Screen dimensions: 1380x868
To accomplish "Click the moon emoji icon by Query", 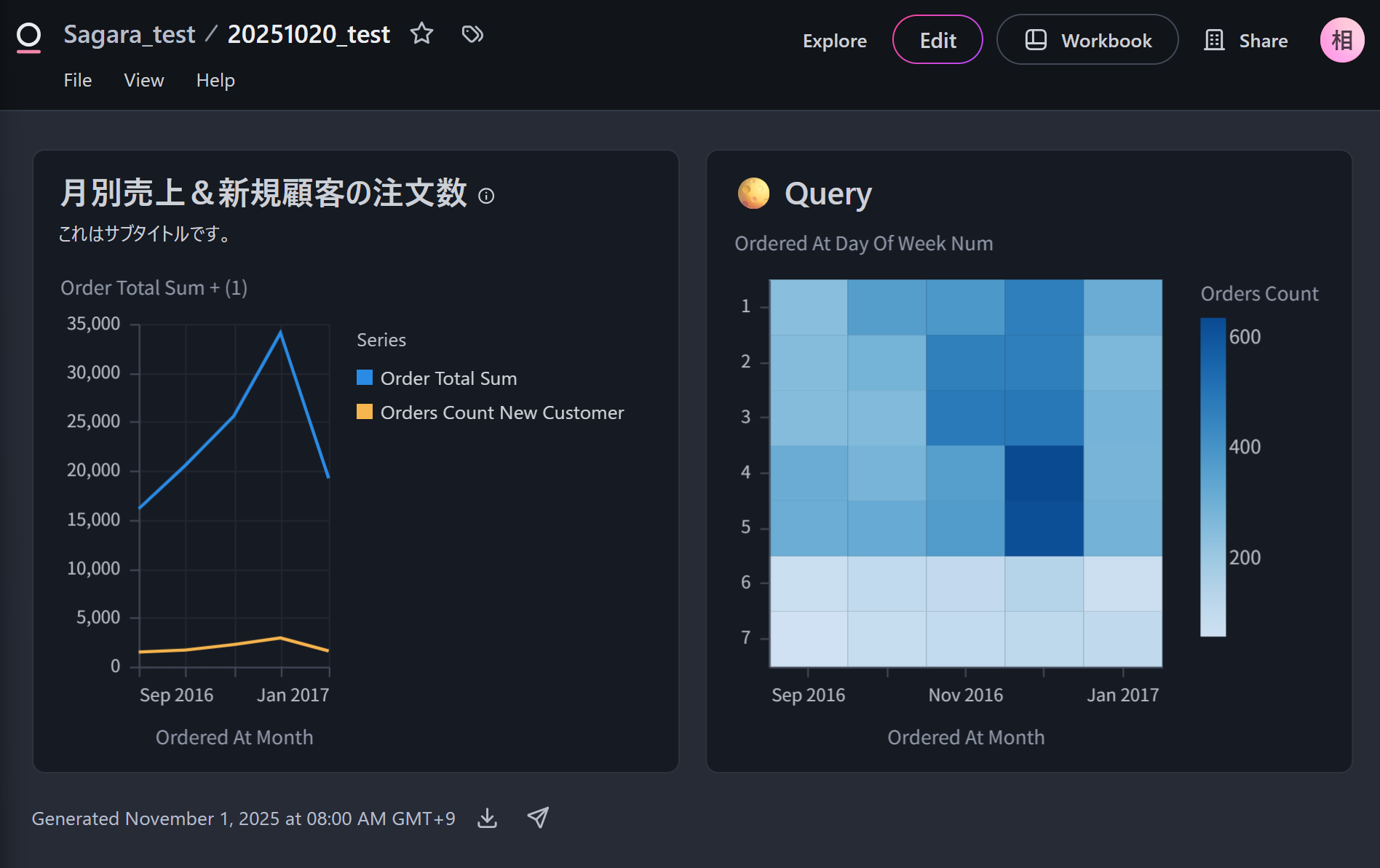I will point(753,194).
